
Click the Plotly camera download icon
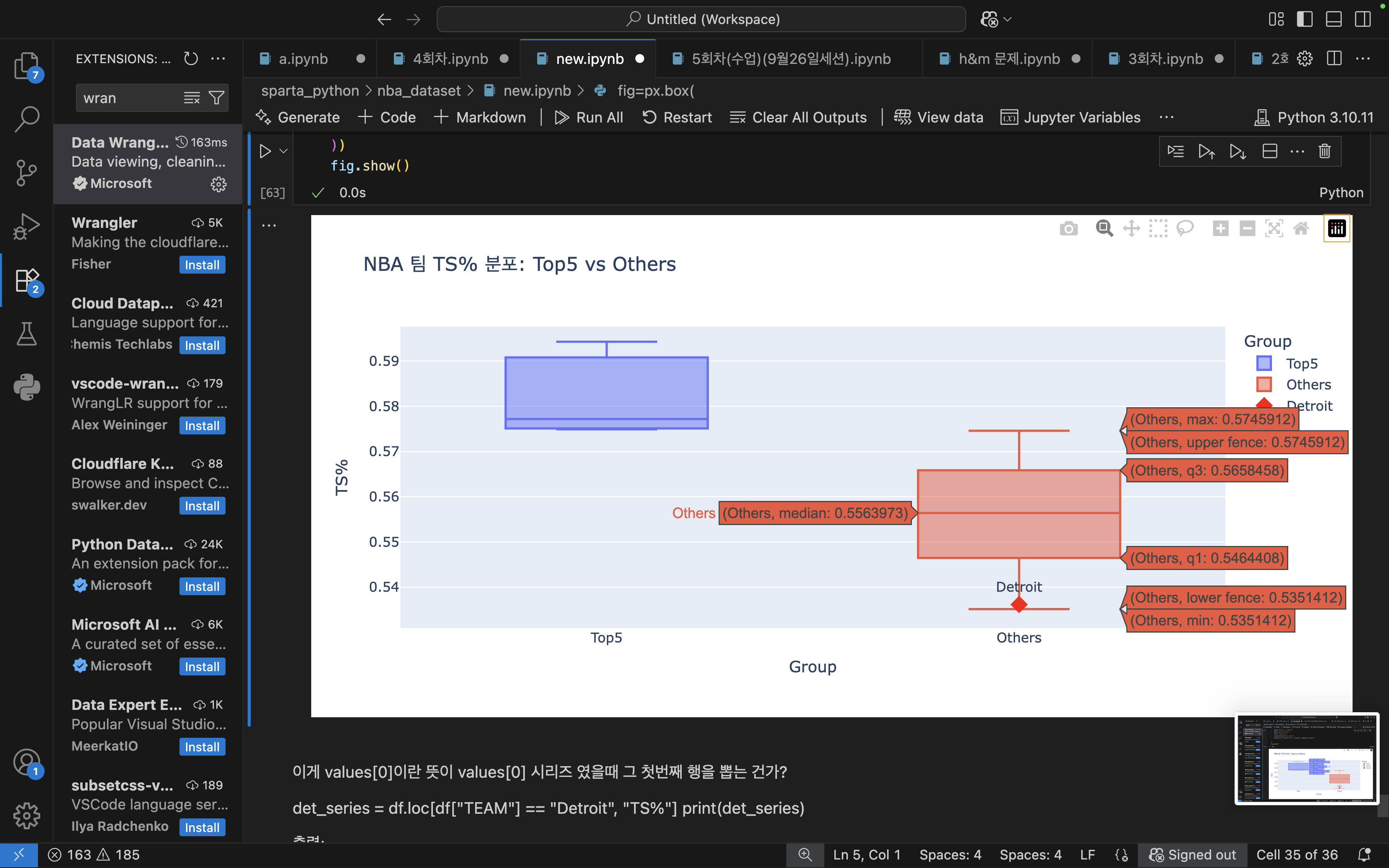[x=1068, y=229]
